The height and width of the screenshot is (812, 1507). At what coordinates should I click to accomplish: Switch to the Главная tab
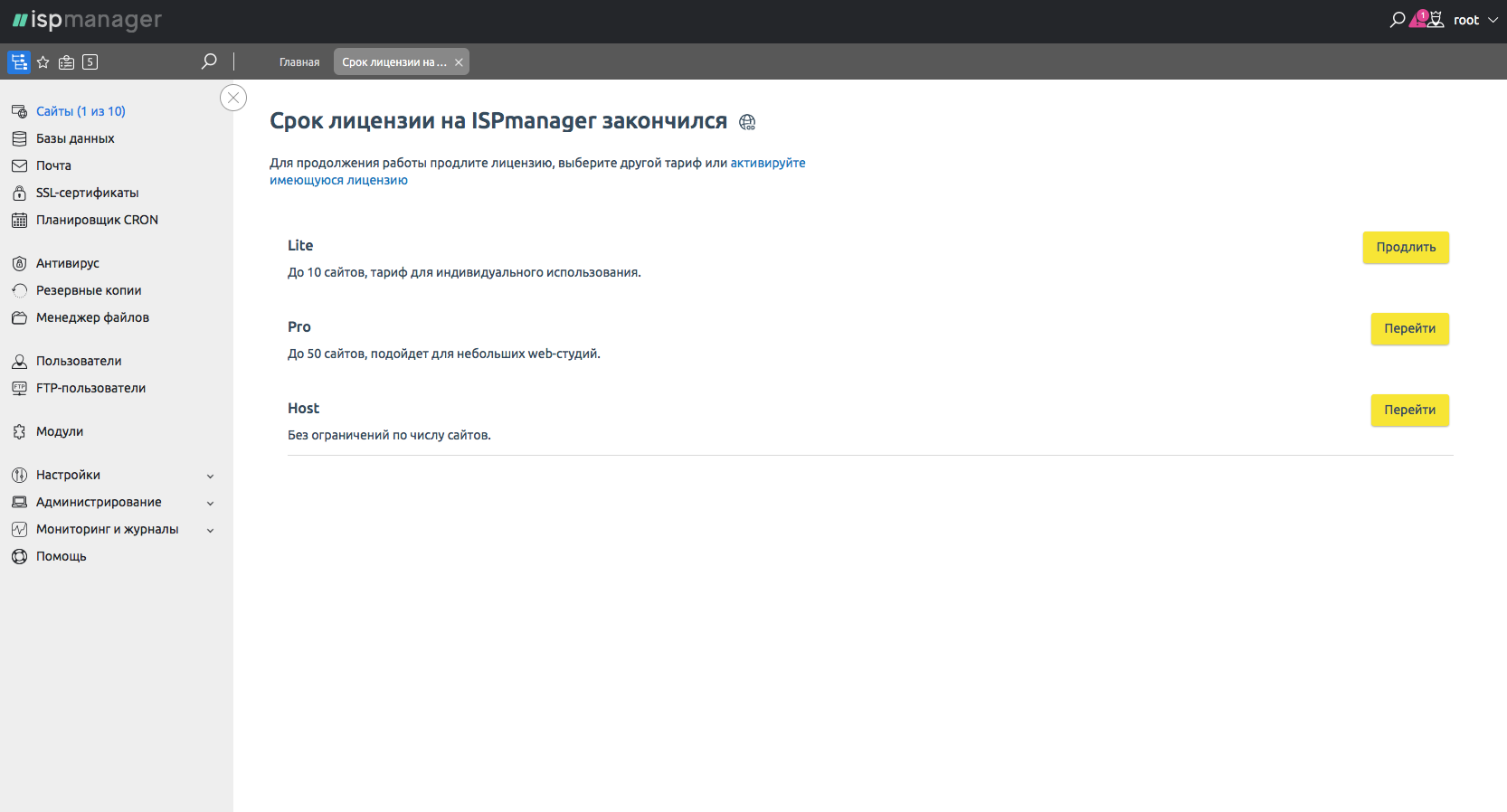click(299, 62)
